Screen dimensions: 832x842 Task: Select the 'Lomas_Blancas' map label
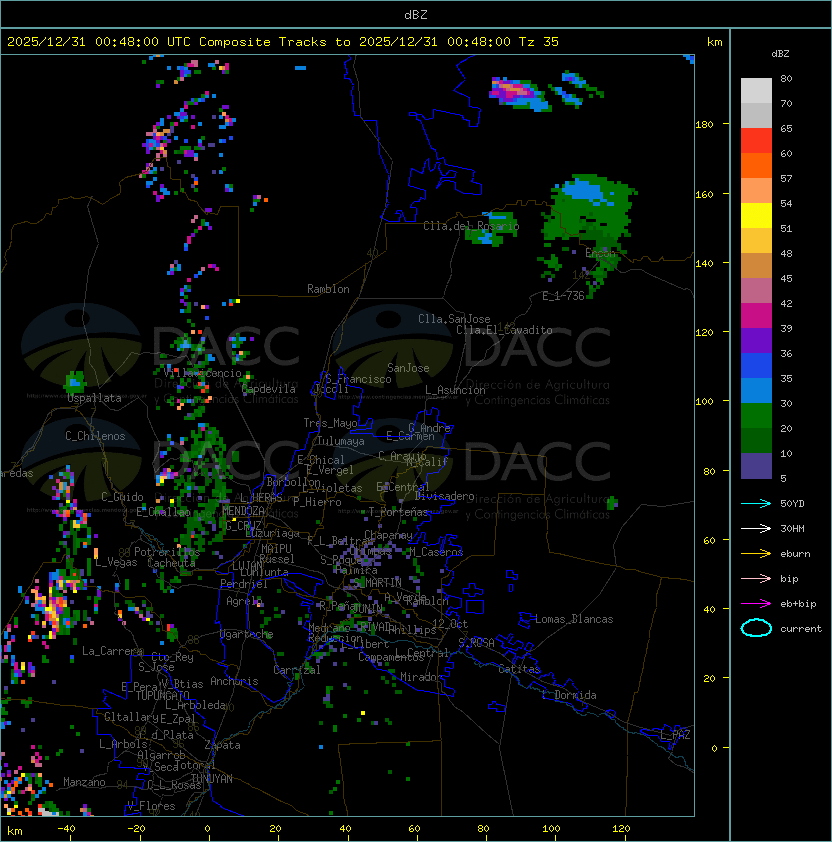click(x=574, y=619)
